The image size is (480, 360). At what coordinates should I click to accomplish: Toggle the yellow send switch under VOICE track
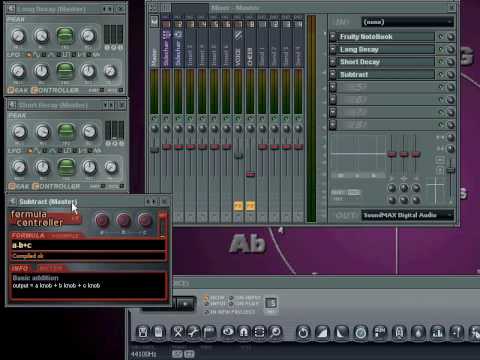pyautogui.click(x=238, y=206)
